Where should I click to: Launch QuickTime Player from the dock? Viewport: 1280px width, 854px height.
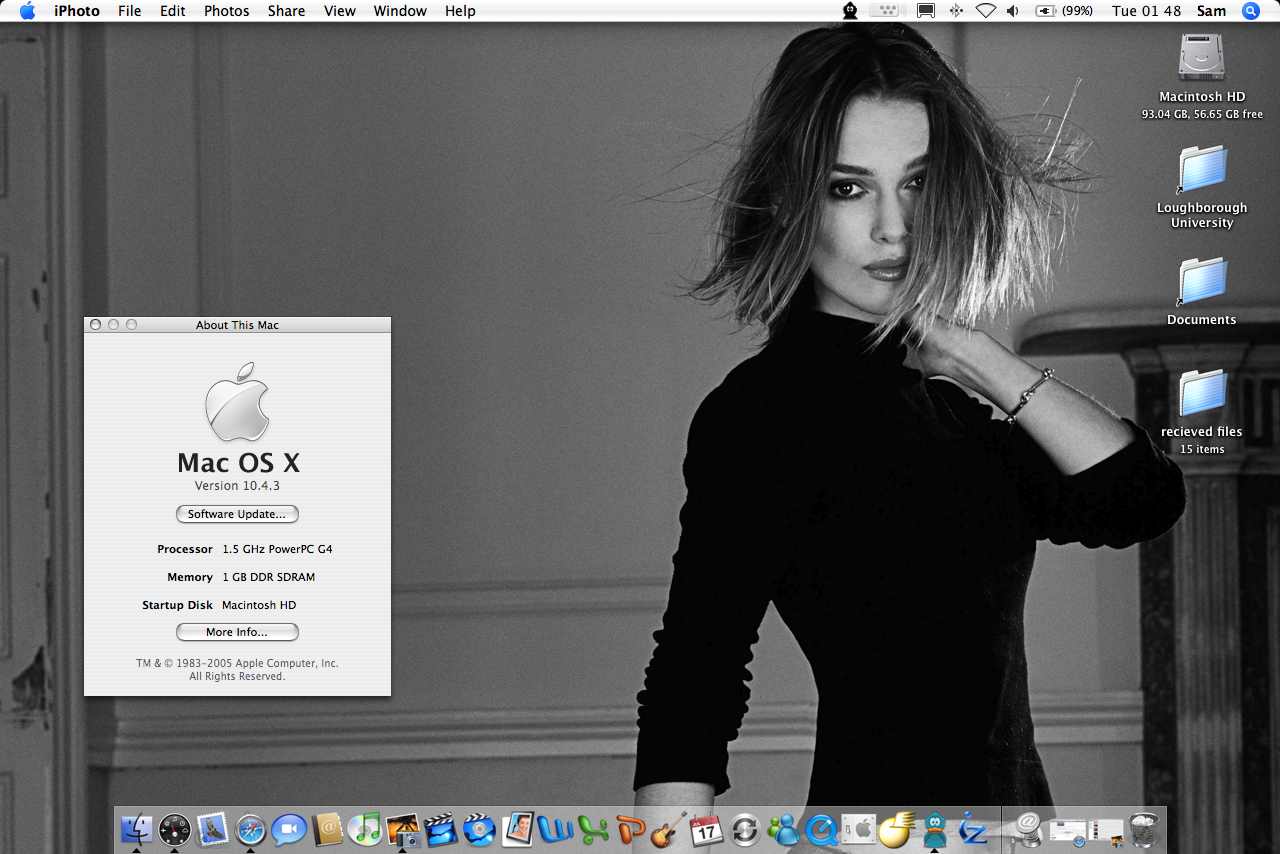pos(821,829)
